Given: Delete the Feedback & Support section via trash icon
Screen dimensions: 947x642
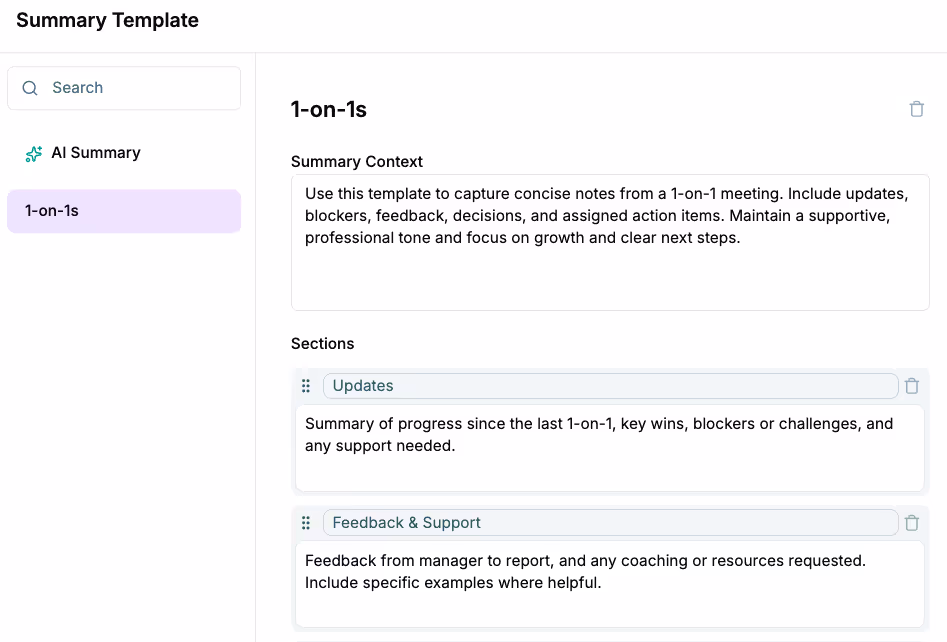Looking at the screenshot, I should coord(911,522).
